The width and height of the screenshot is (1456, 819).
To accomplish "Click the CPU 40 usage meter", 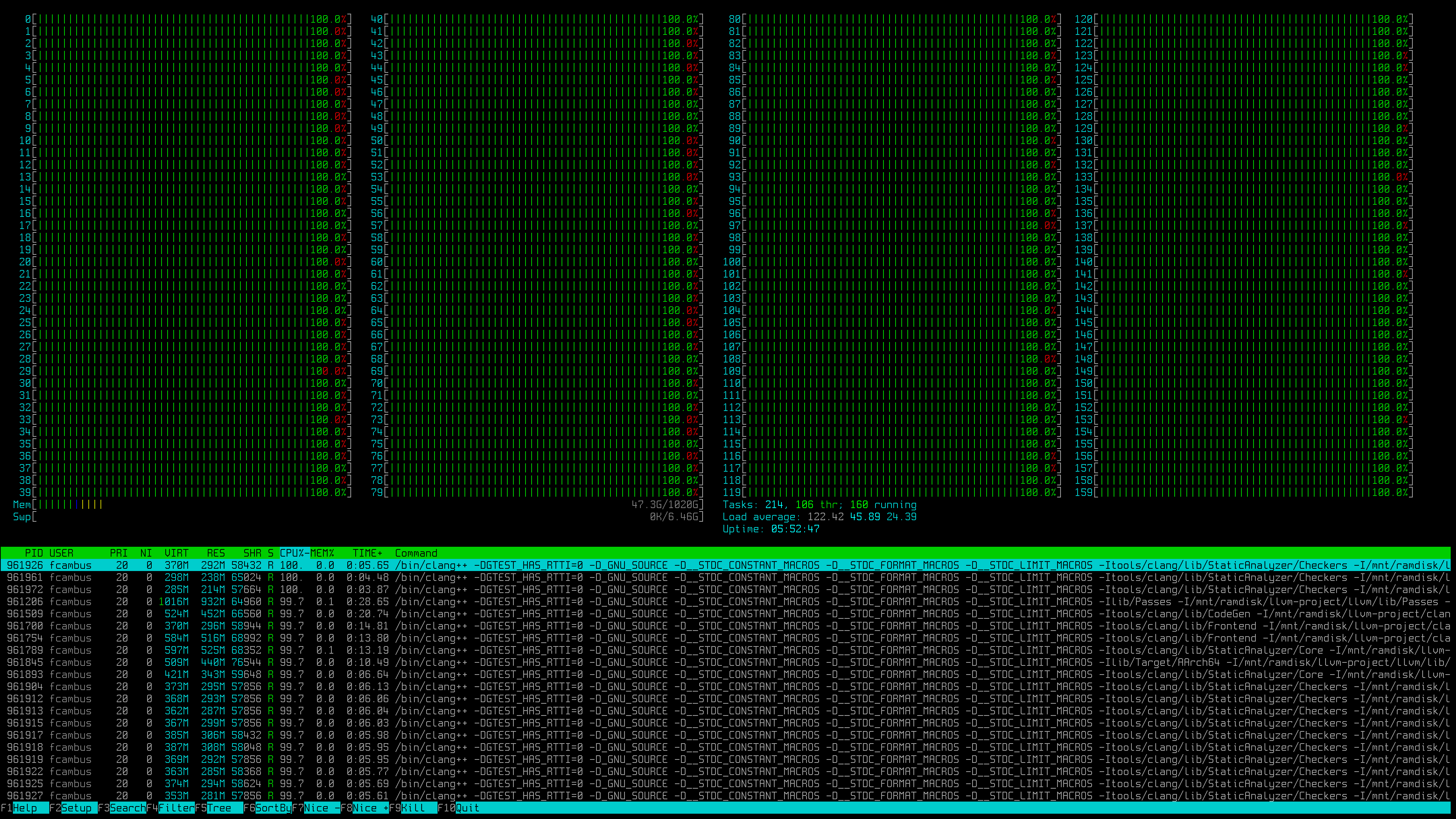I will pyautogui.click(x=537, y=19).
